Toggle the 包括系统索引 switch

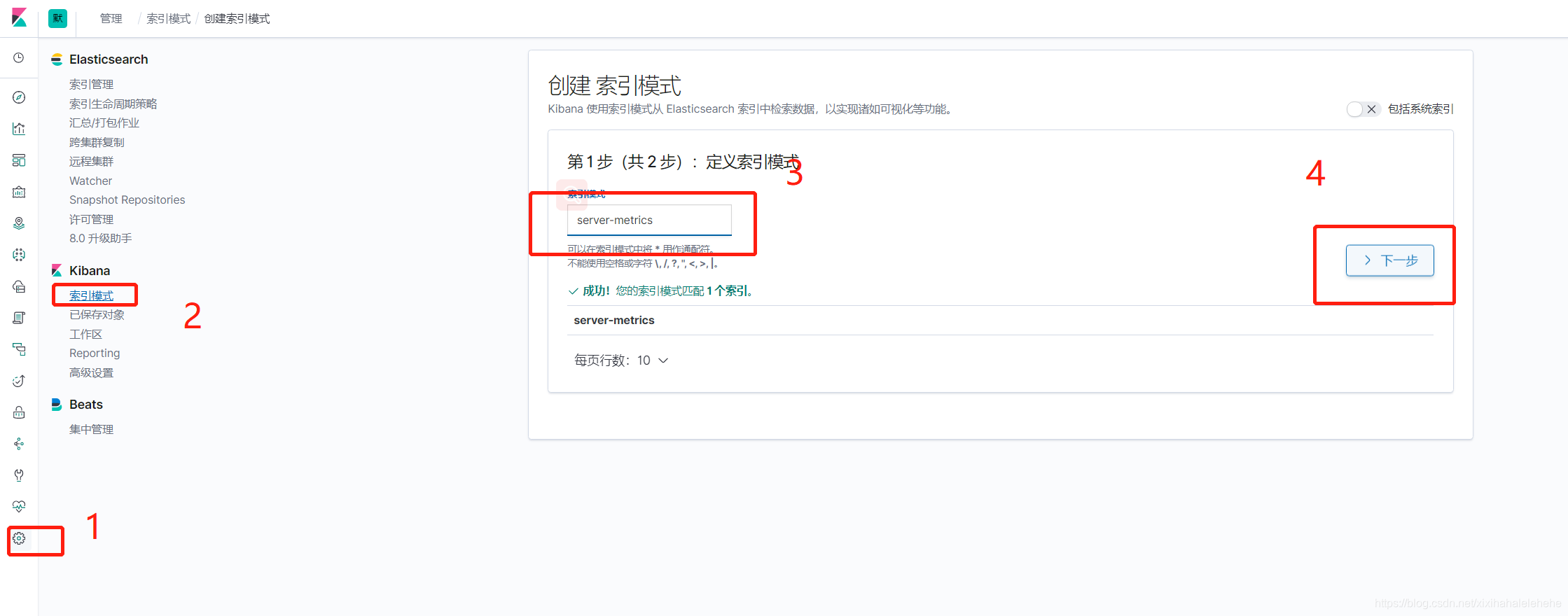(x=1363, y=109)
